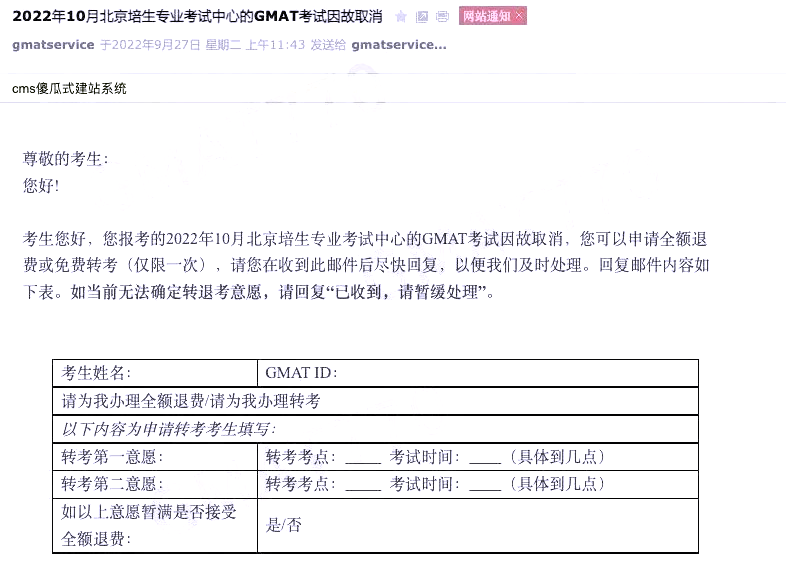Click the sent date 2022年9月27日 text
786x567 pixels.
pos(156,45)
